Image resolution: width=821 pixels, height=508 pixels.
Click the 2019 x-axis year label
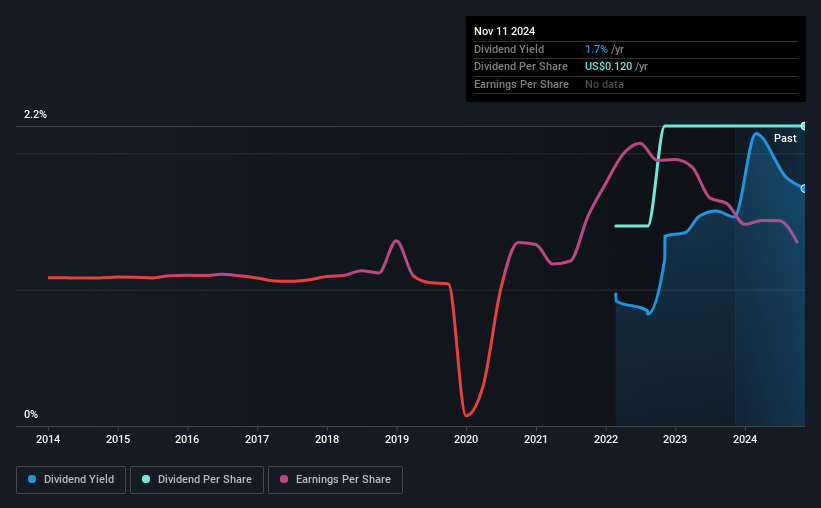(x=397, y=439)
